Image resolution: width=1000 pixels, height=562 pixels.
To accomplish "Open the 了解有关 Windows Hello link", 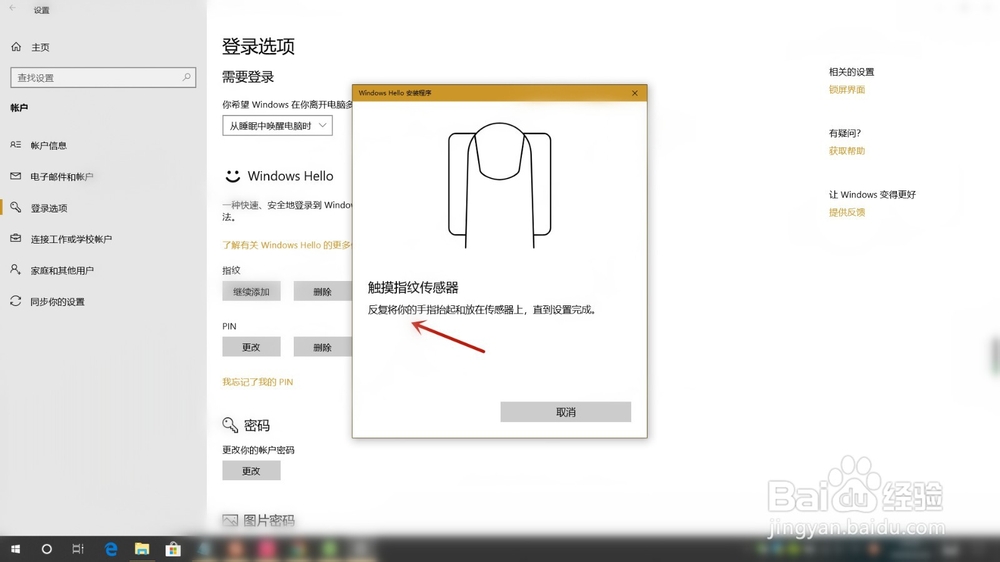I will pyautogui.click(x=287, y=245).
